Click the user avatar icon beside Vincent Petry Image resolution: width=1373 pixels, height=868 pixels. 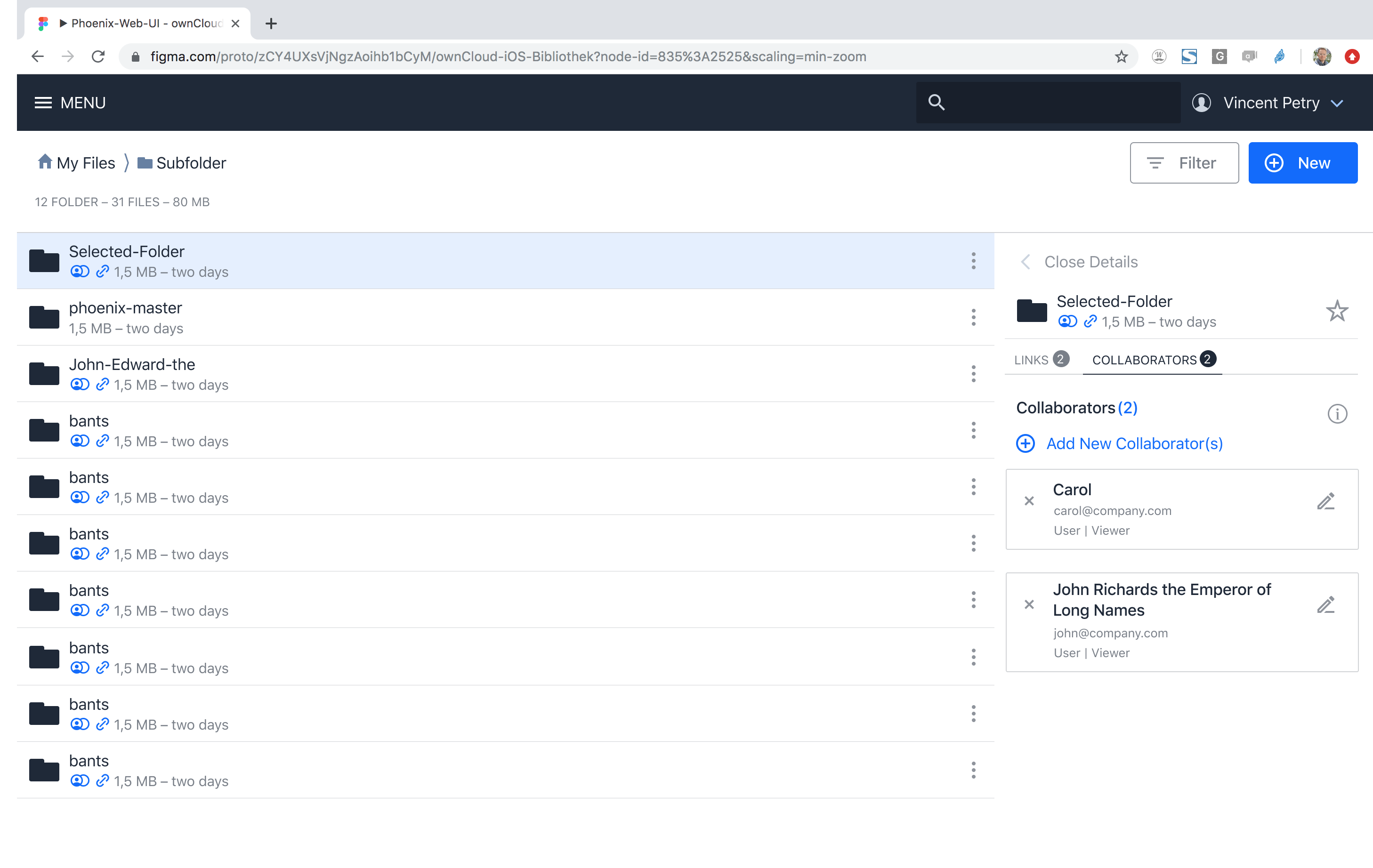(x=1202, y=103)
